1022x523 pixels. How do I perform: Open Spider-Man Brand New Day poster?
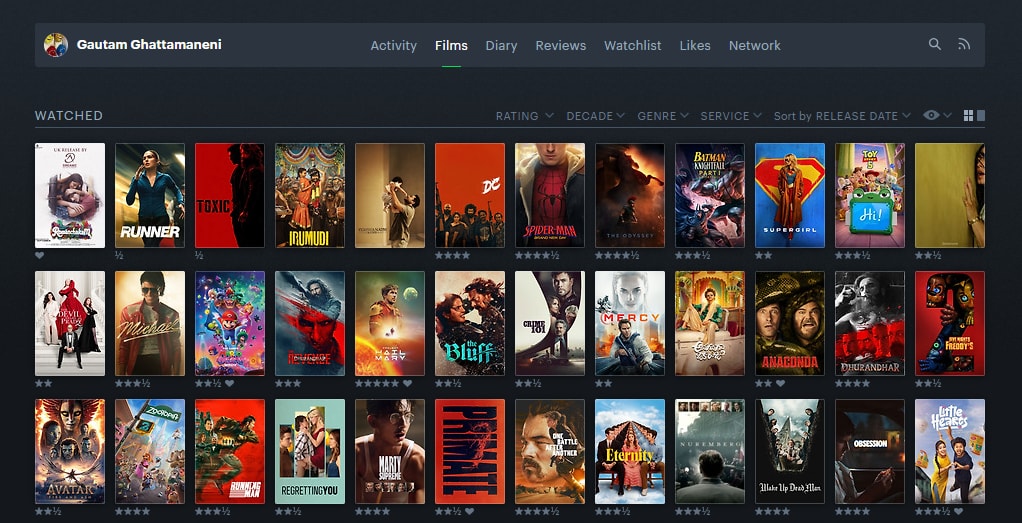[549, 196]
